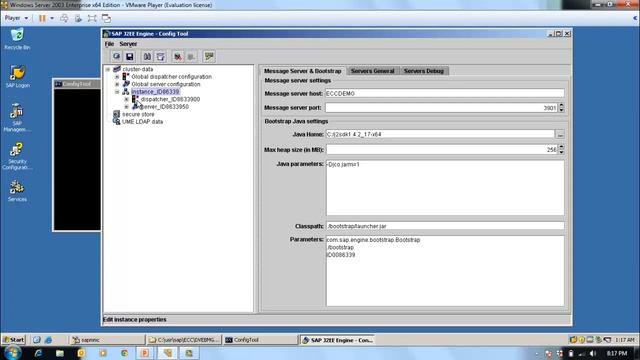Screen dimensions: 640x360
Task: Click Classpath input field
Action: [445, 226]
